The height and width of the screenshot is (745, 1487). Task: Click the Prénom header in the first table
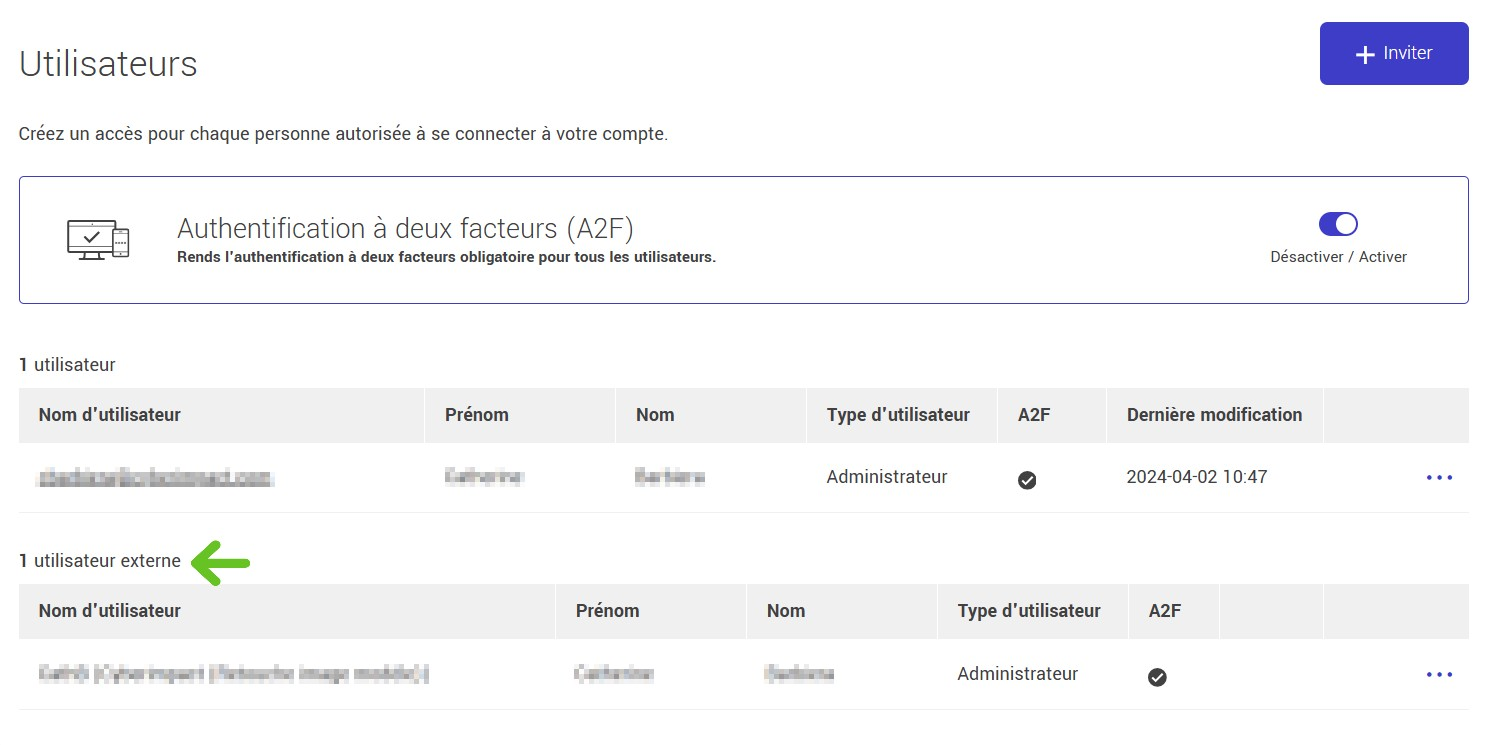(x=477, y=415)
